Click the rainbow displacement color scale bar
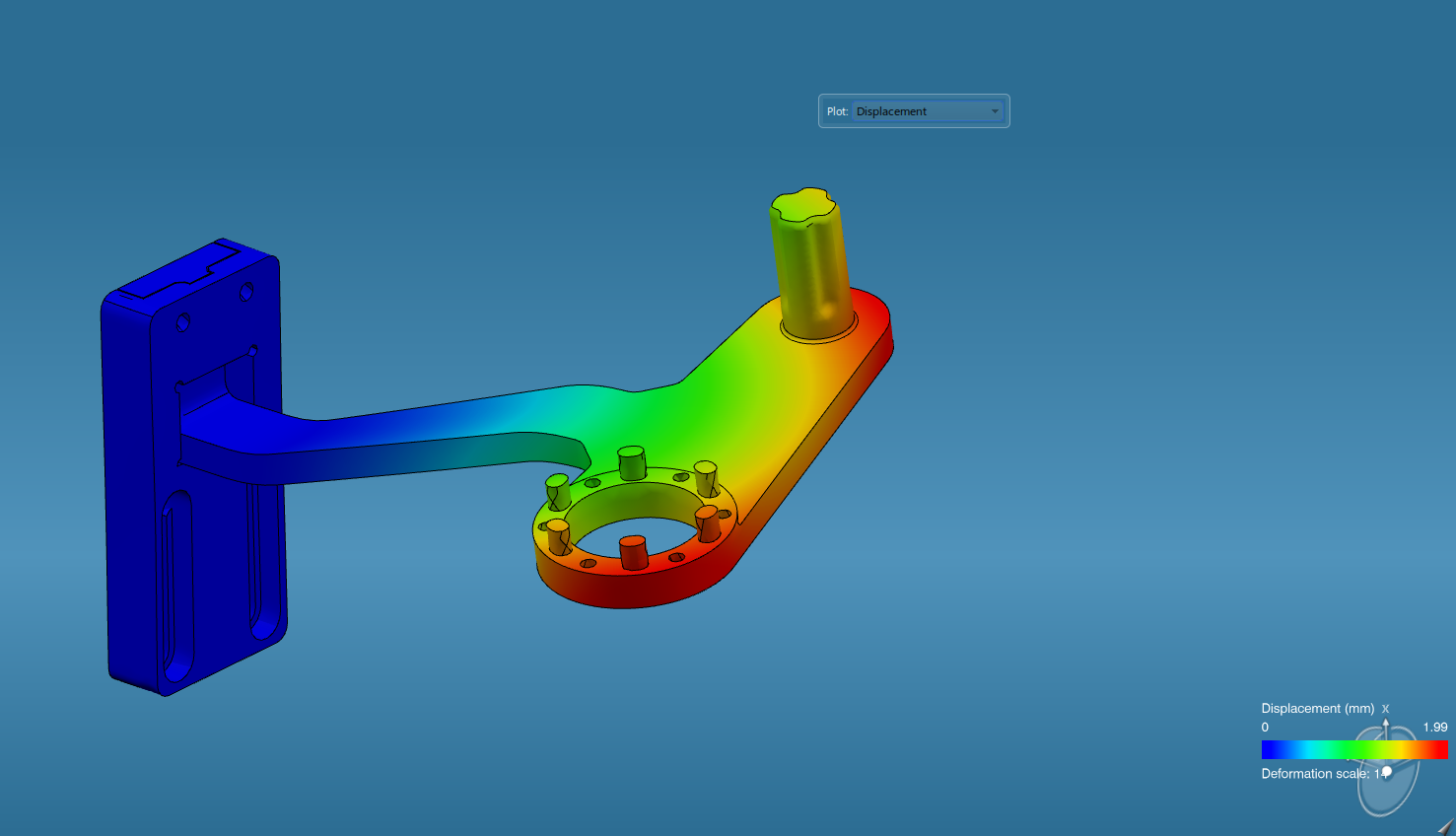The height and width of the screenshot is (836, 1456). click(1352, 750)
